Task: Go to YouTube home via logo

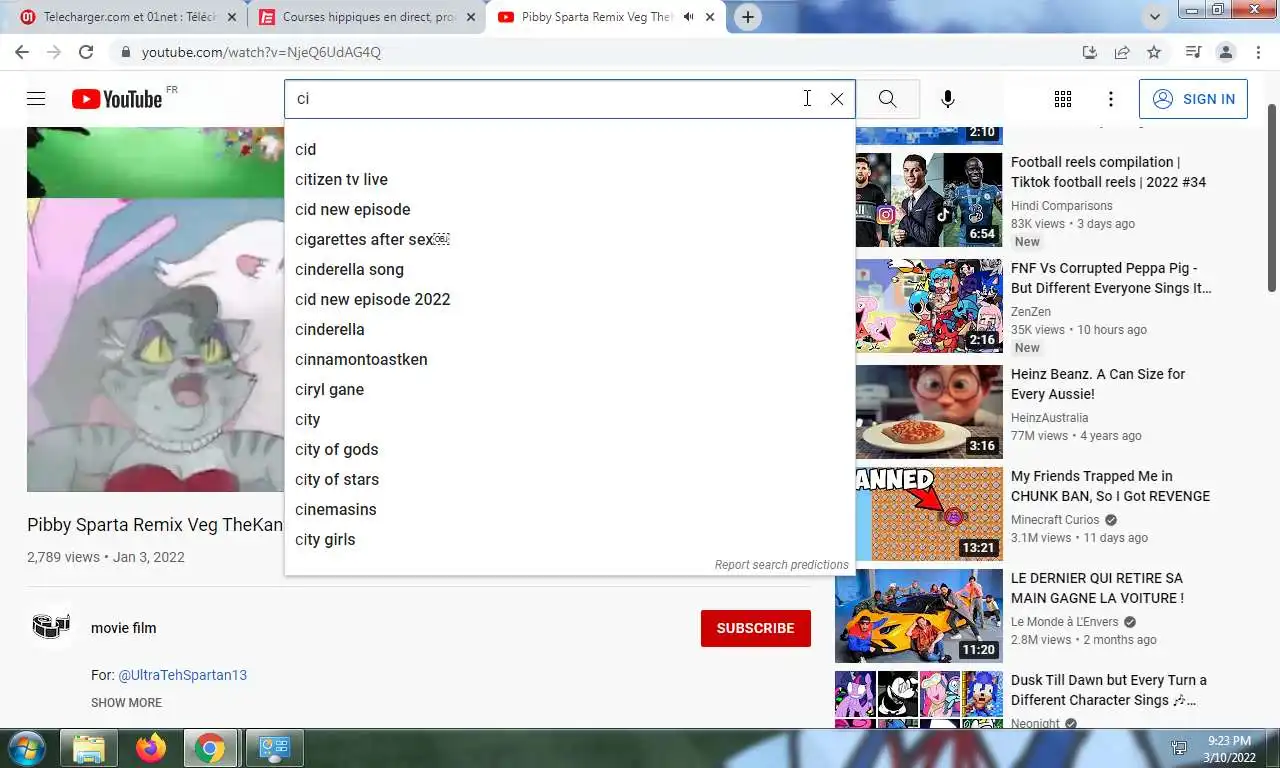Action: [x=117, y=99]
